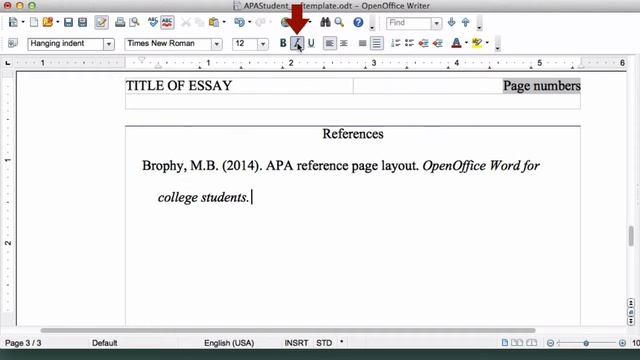Screen dimensions: 640x360
Task: Click STD selection mode in status bar
Action: (324, 343)
